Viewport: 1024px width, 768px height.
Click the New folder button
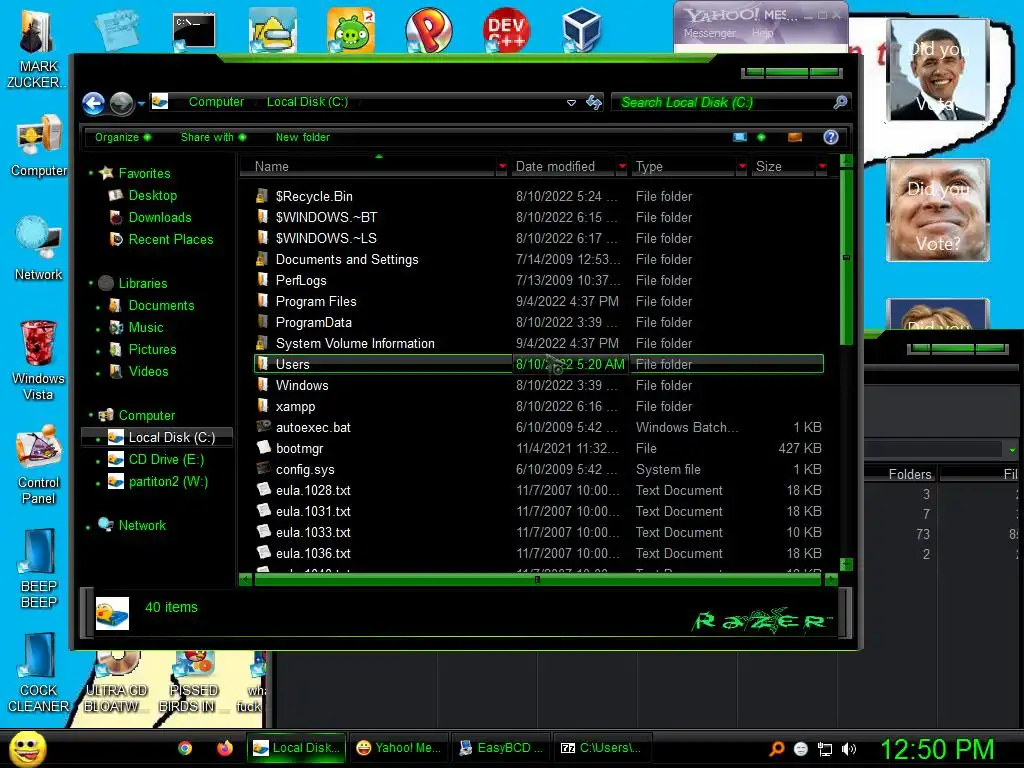coord(302,137)
